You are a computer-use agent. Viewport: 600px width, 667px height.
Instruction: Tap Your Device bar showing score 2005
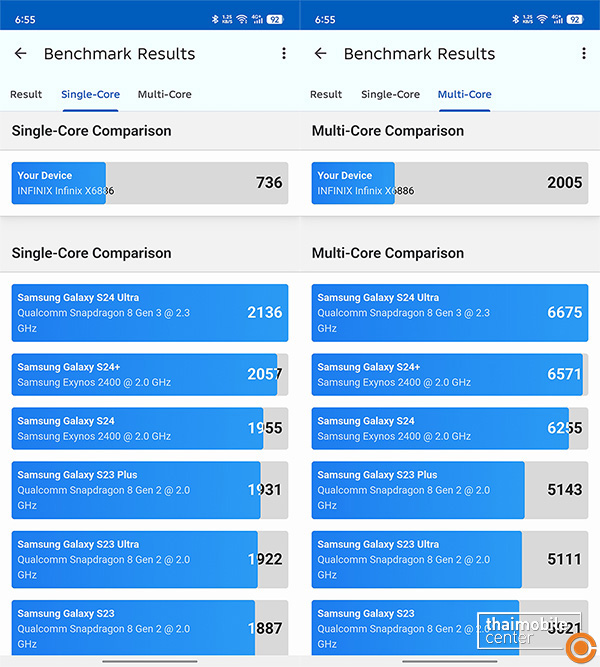(x=450, y=183)
